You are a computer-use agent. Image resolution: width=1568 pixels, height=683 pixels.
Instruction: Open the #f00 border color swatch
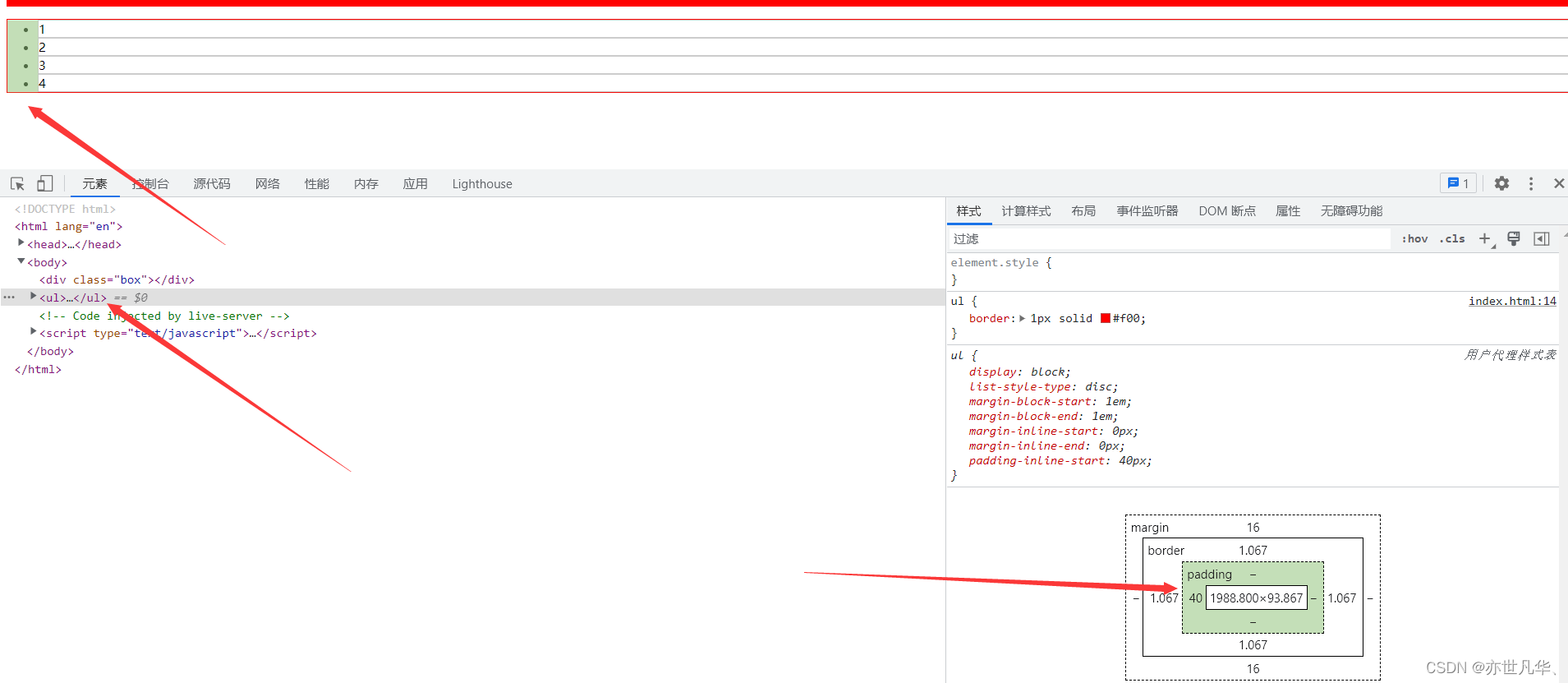point(1106,319)
